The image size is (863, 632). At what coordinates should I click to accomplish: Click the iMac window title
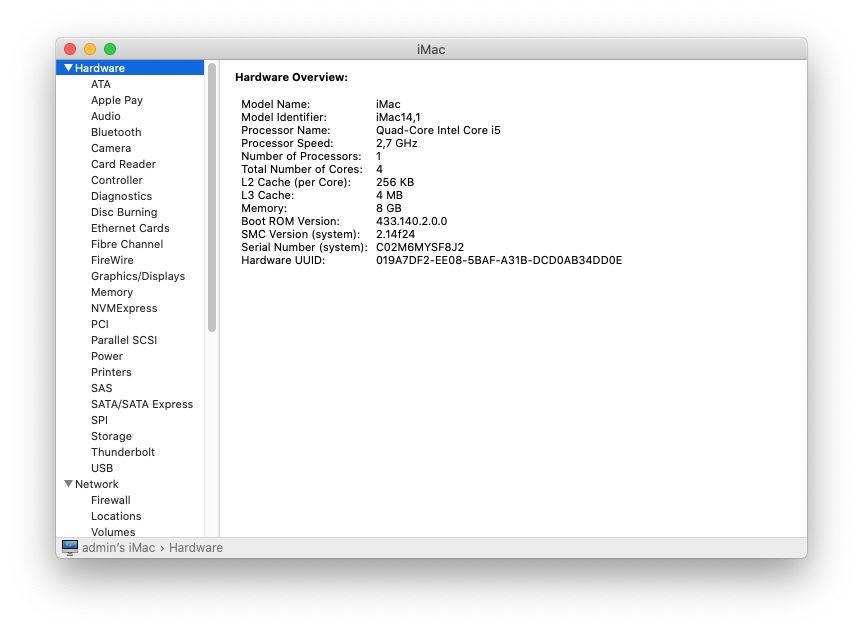point(431,50)
